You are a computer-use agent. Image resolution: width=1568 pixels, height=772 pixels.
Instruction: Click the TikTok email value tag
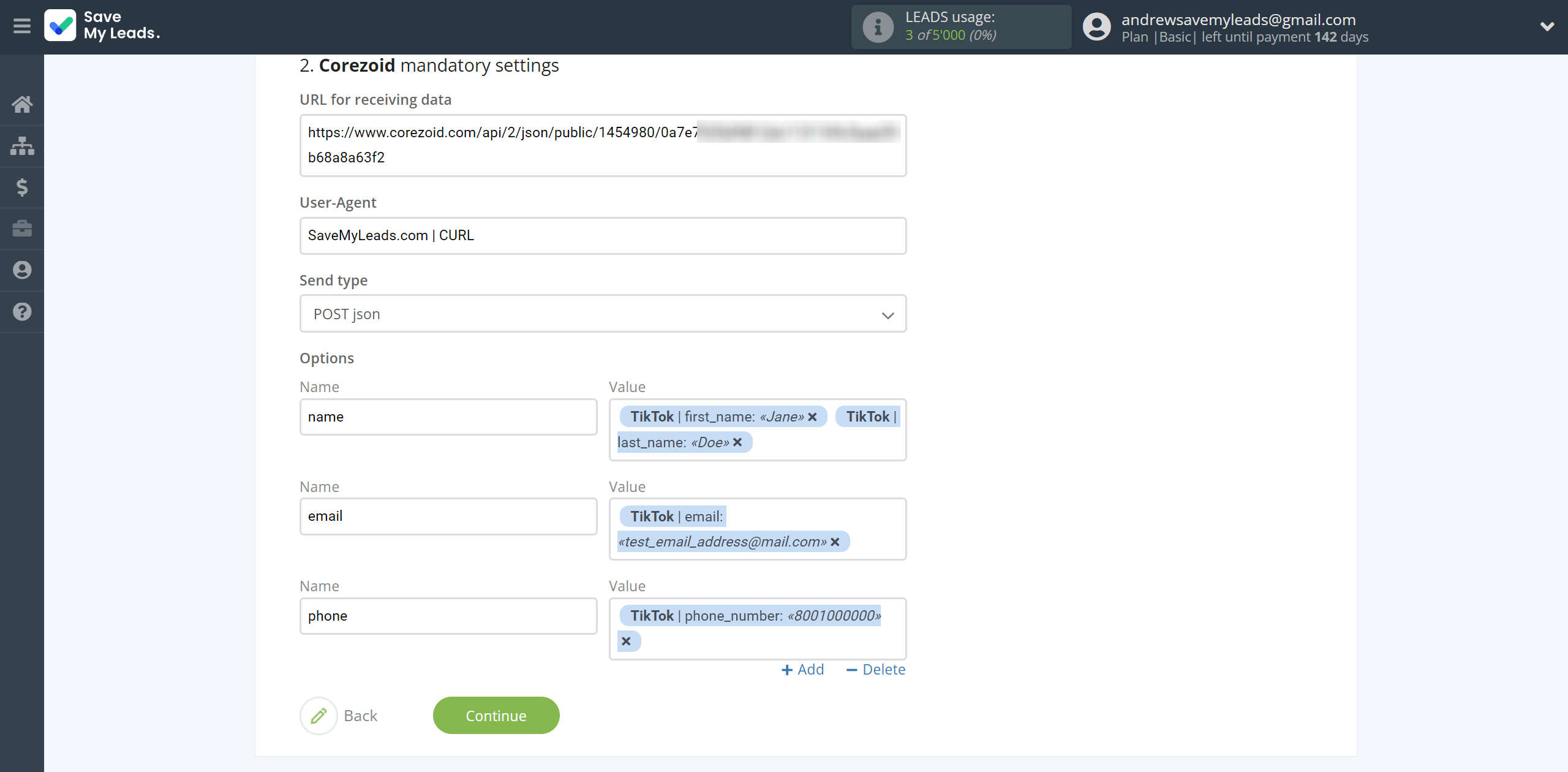coord(733,529)
